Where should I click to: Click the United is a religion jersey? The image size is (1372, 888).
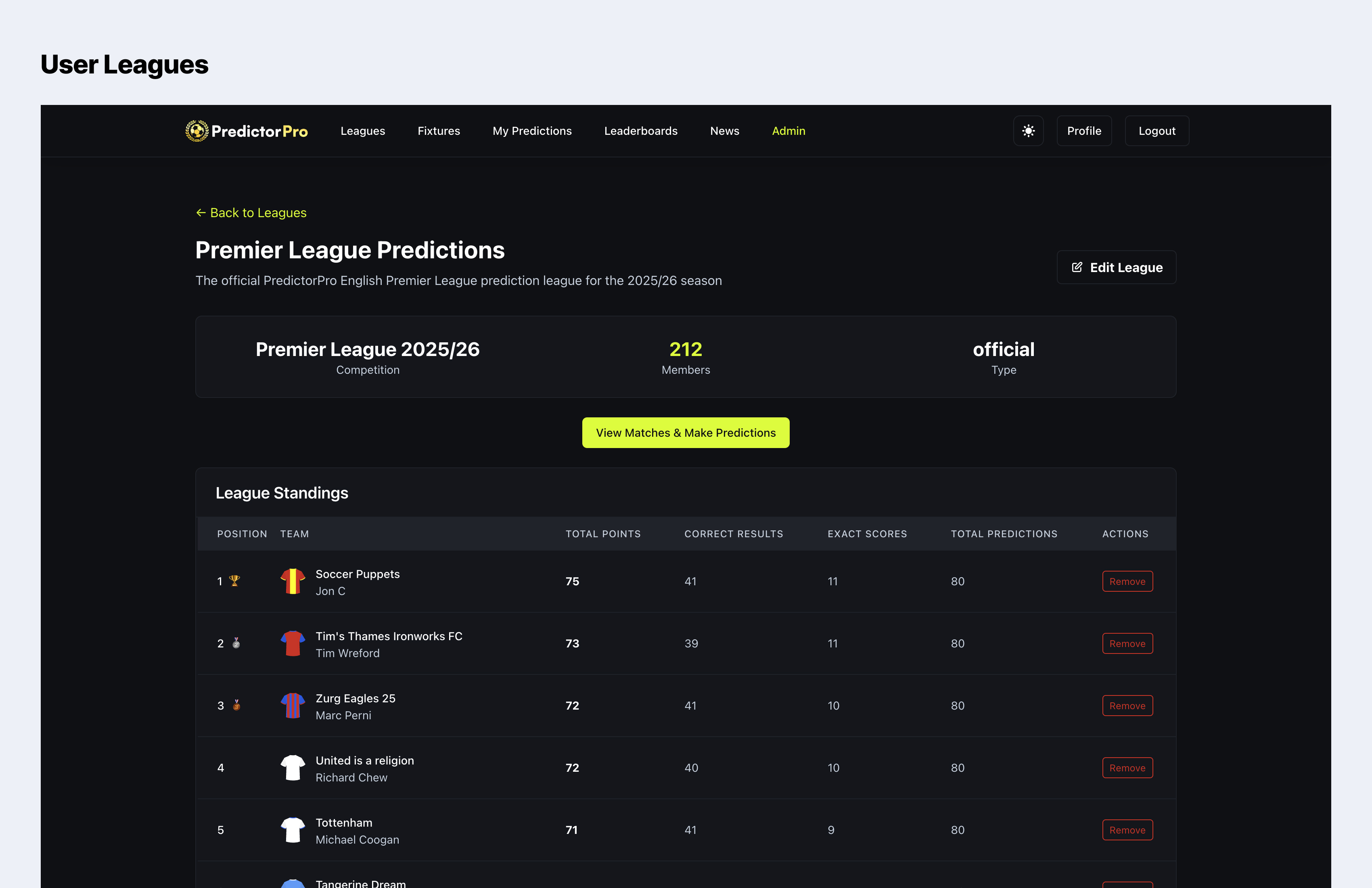pos(292,767)
